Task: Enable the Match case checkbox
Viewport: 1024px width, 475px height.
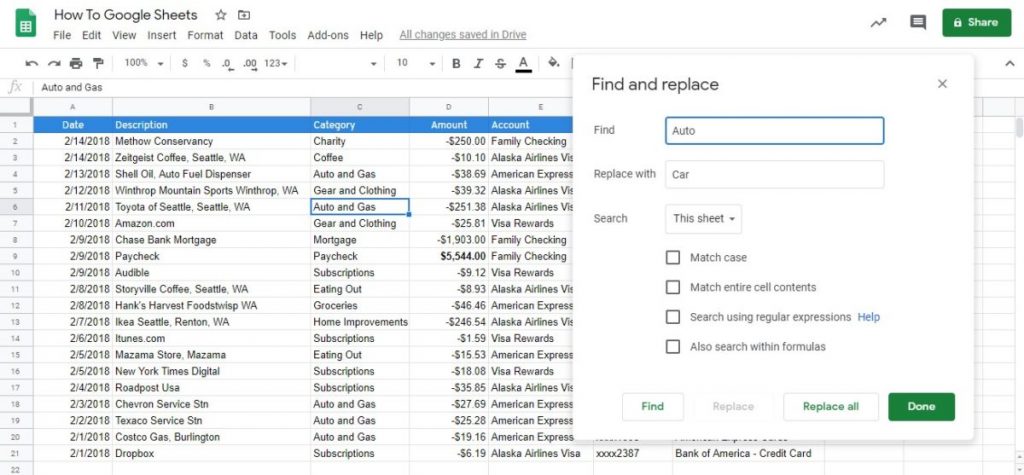Action: (673, 258)
